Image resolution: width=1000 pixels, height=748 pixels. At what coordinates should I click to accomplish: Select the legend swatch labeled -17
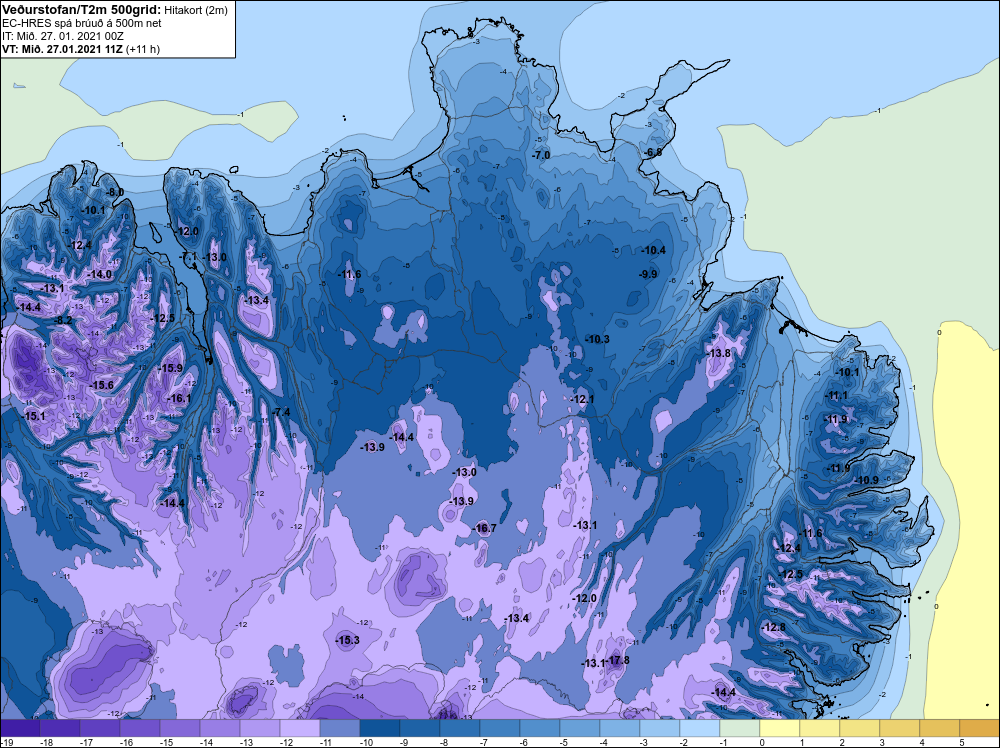pos(99,729)
